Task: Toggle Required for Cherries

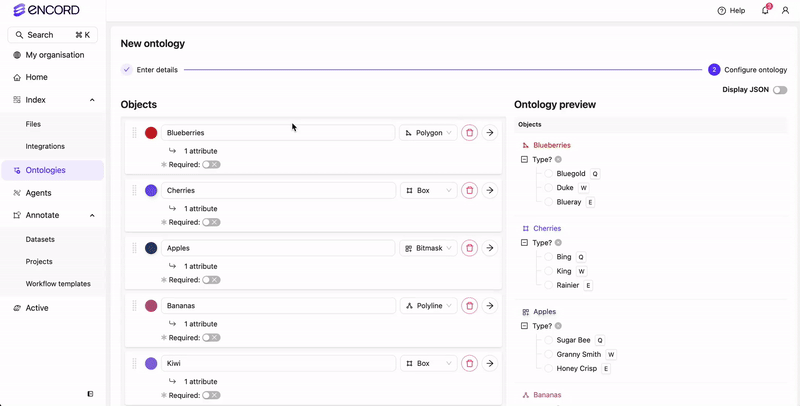Action: tap(211, 222)
